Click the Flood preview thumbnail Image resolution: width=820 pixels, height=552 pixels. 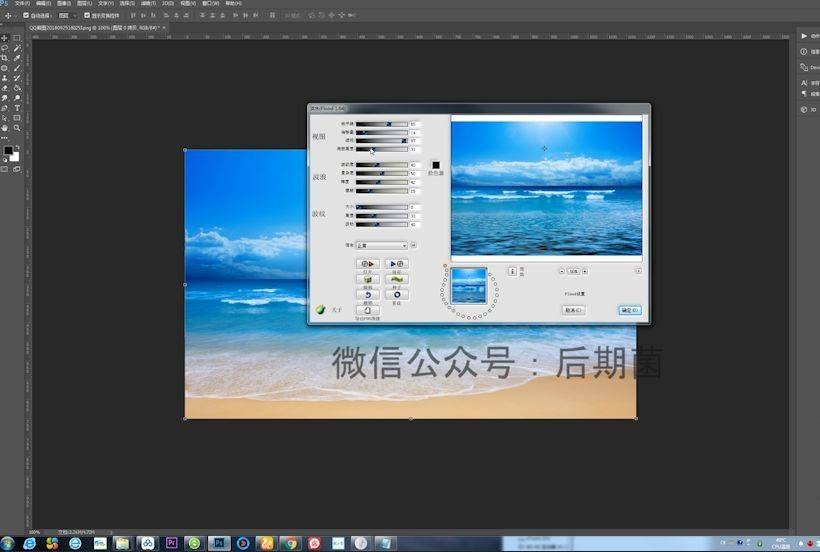coord(469,285)
